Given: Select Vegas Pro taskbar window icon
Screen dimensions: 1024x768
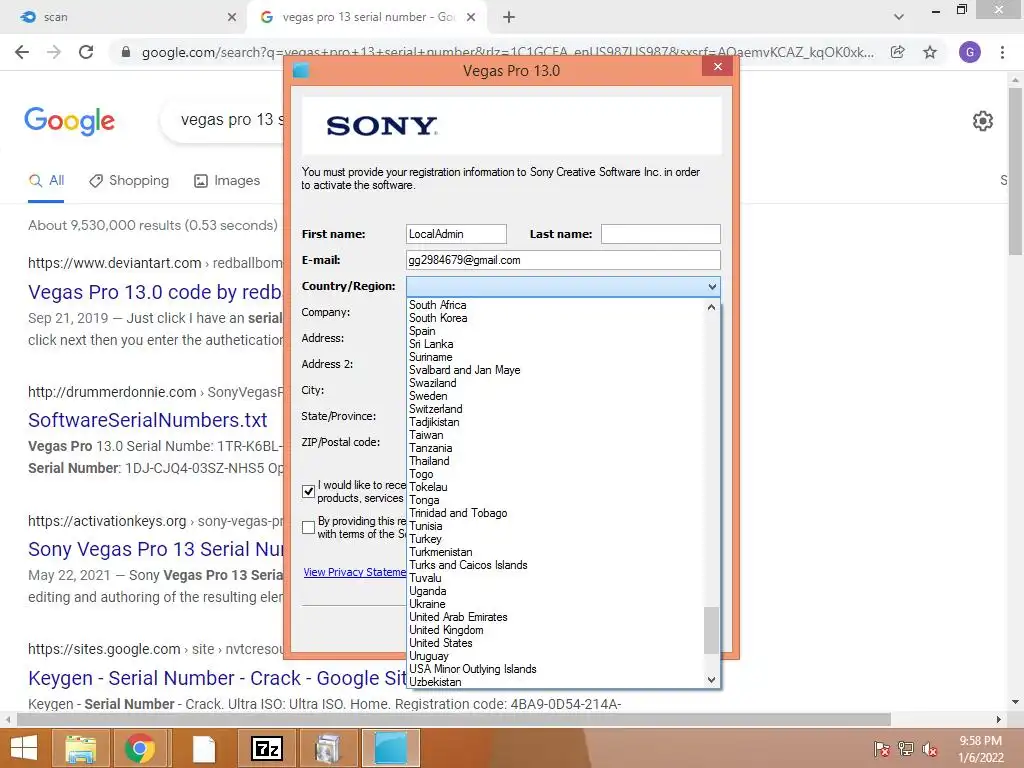Looking at the screenshot, I should tap(391, 748).
